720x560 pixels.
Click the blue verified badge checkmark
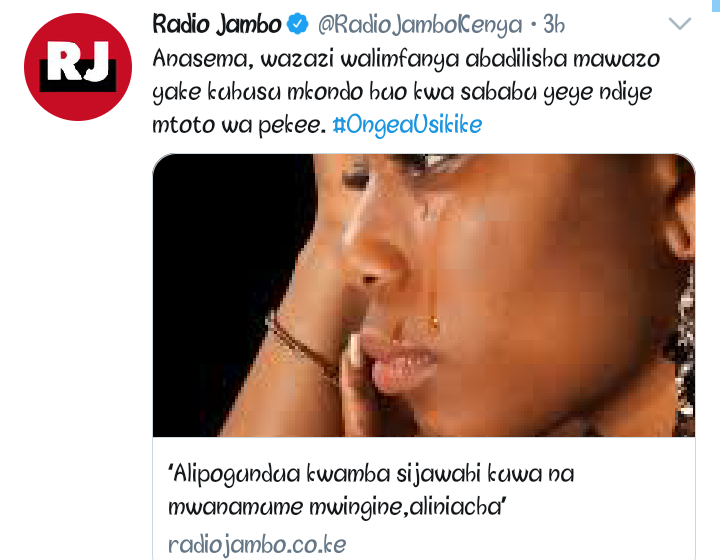(298, 24)
